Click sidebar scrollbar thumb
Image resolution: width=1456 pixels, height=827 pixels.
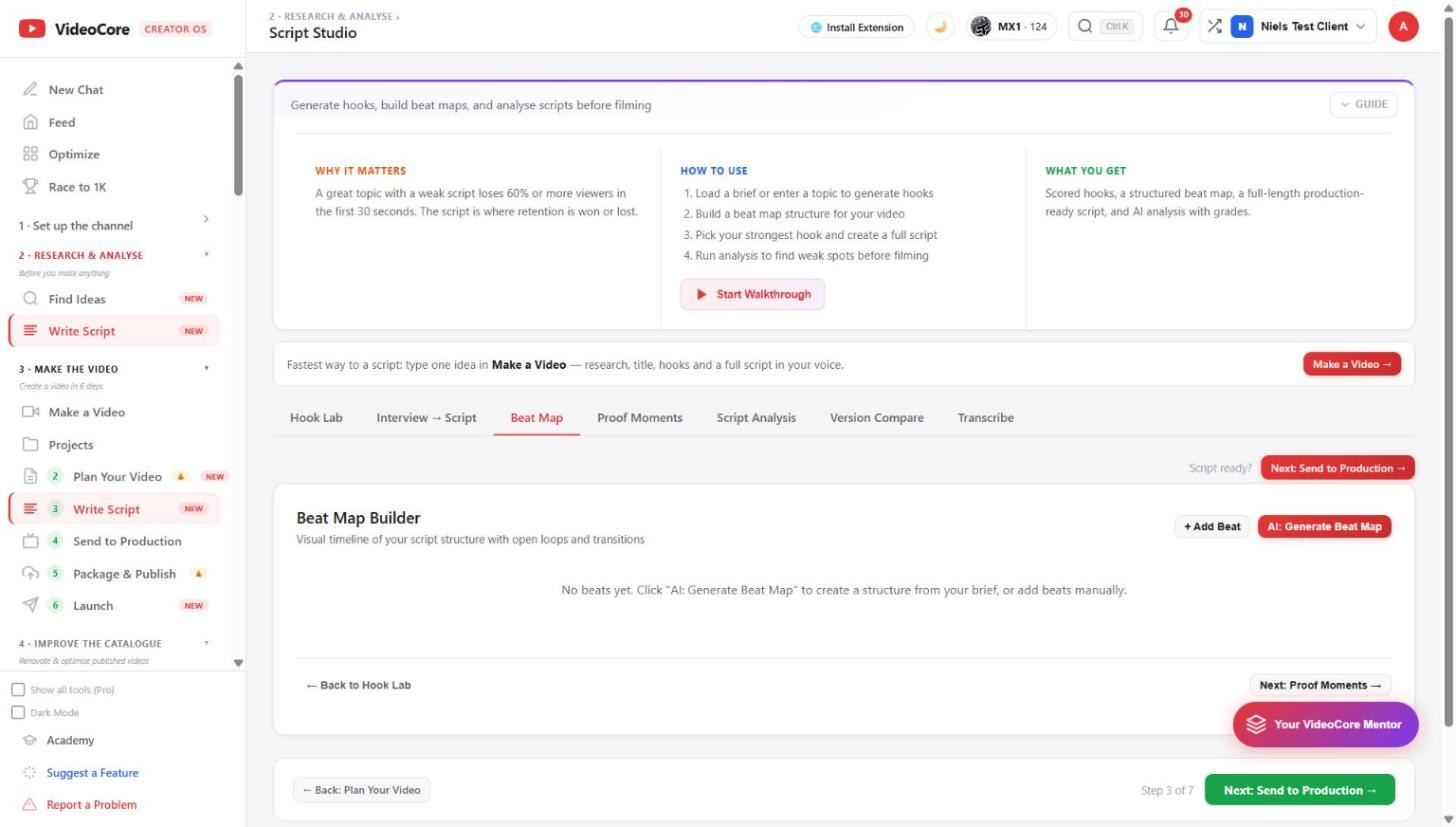238,135
